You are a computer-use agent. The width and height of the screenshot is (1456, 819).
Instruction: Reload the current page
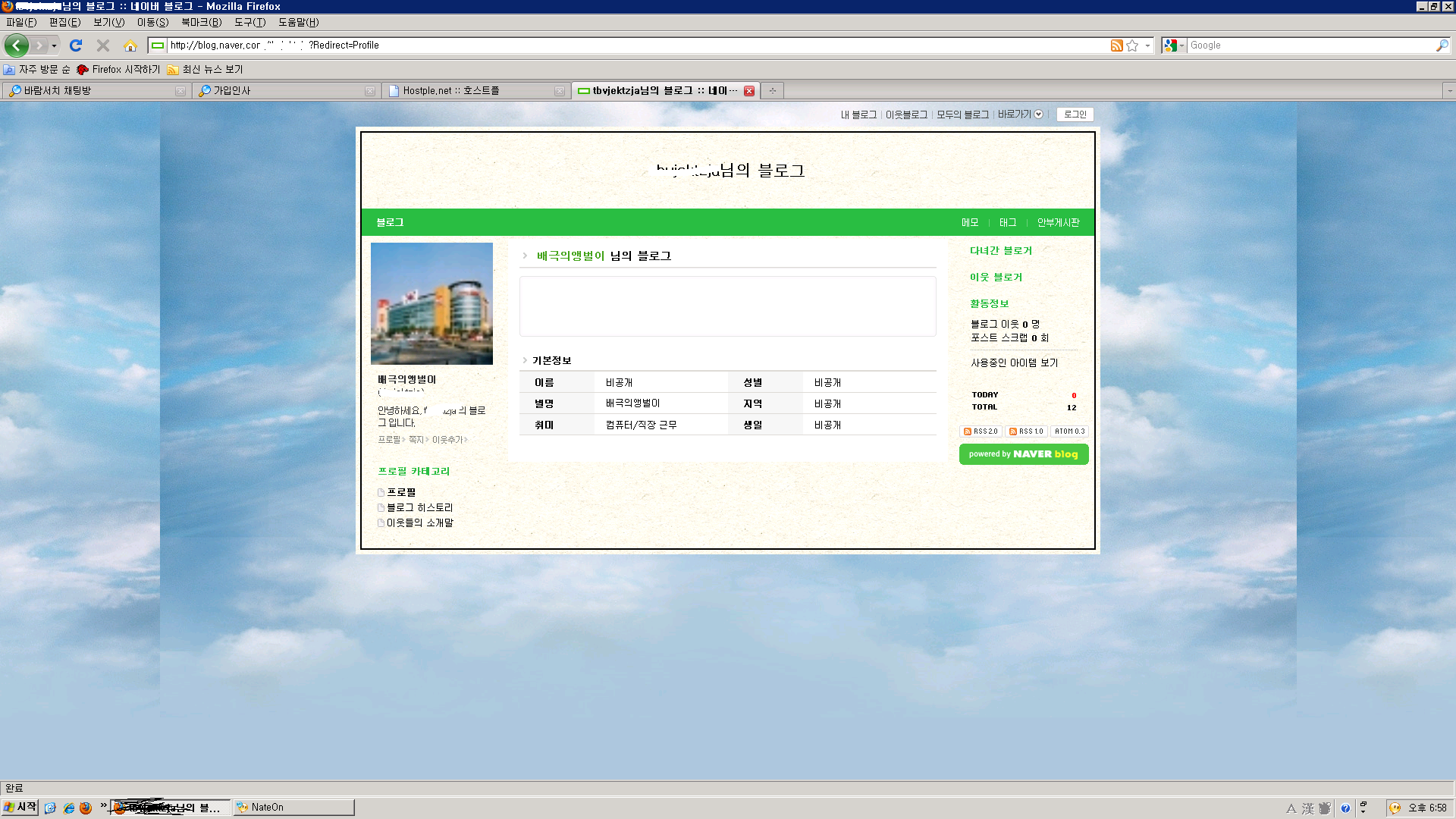click(x=75, y=45)
